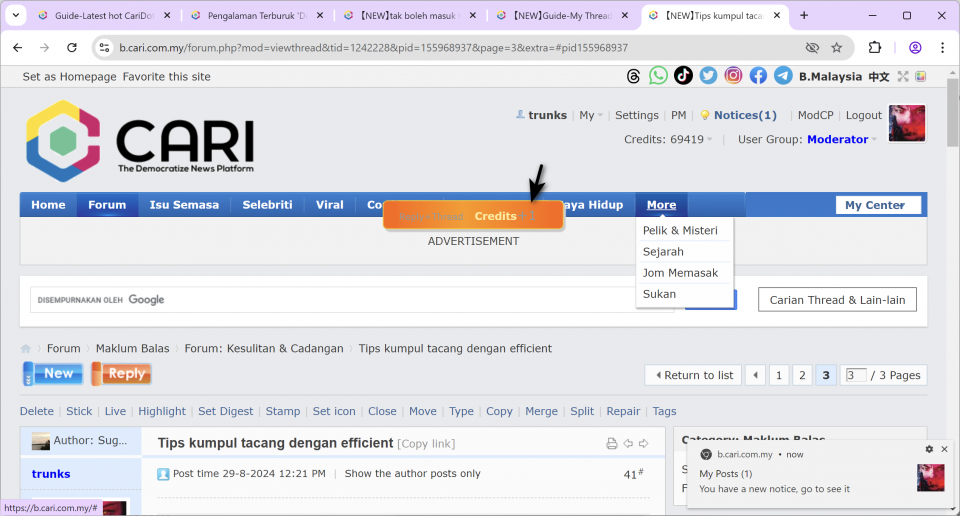This screenshot has width=960, height=516.
Task: Open the Forum nav tab
Action: pyautogui.click(x=107, y=205)
